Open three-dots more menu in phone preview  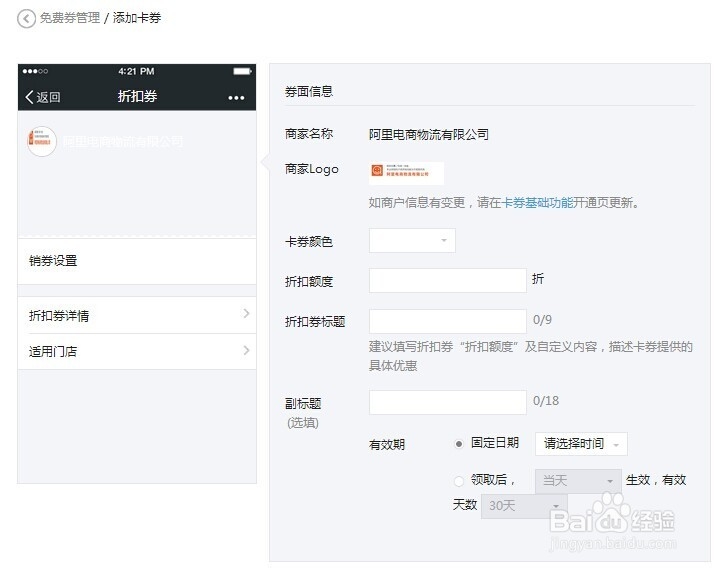click(x=236, y=98)
